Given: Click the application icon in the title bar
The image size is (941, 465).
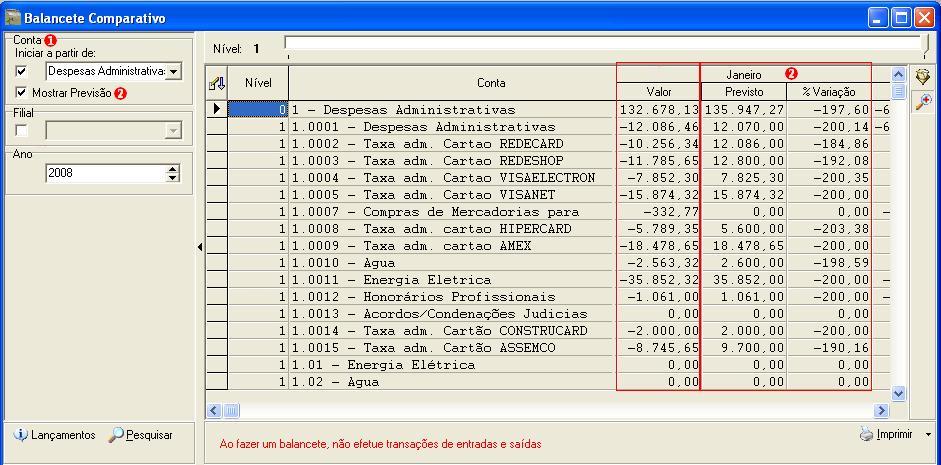Looking at the screenshot, I should tap(13, 18).
